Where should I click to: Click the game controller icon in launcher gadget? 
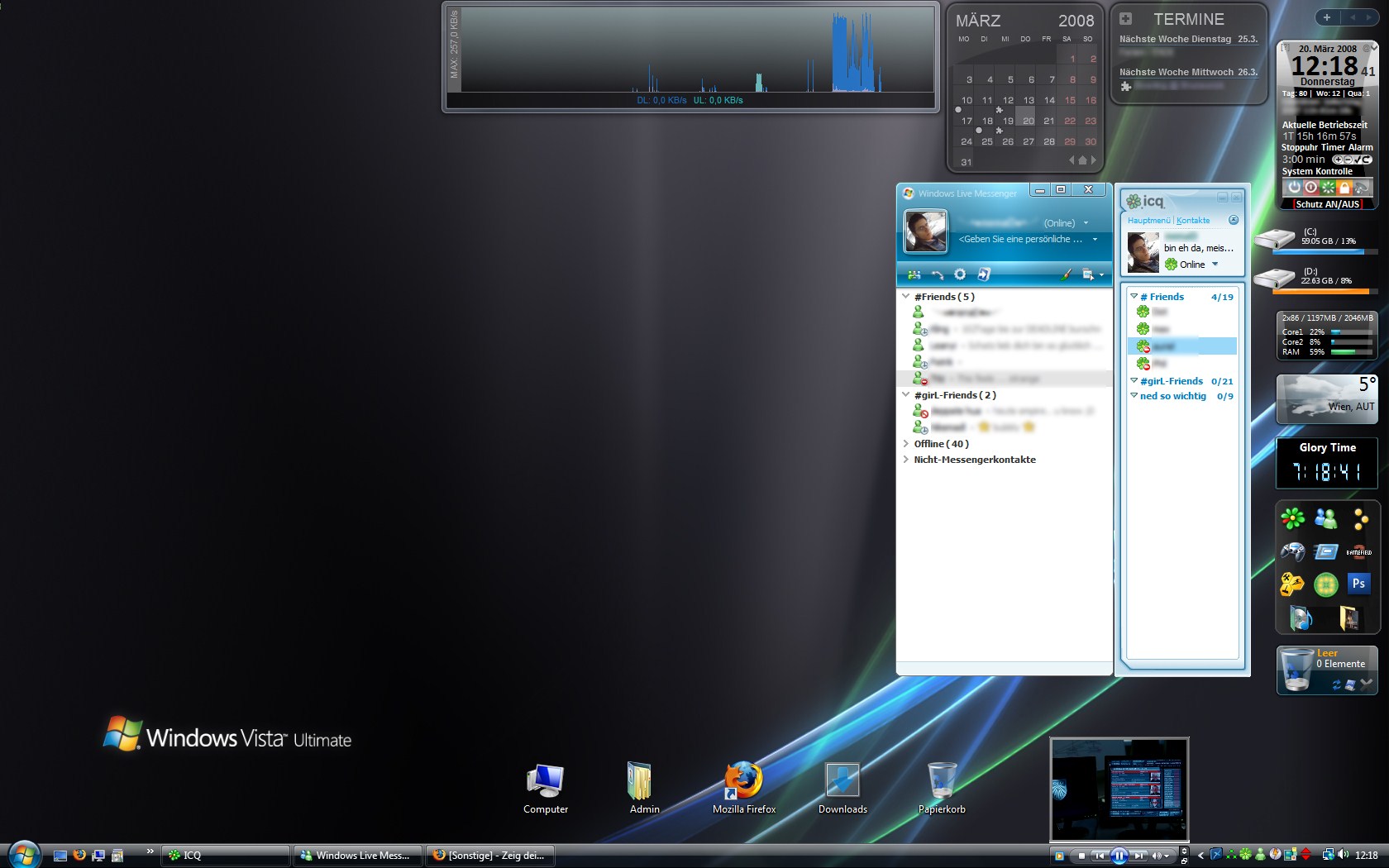pyautogui.click(x=1293, y=551)
